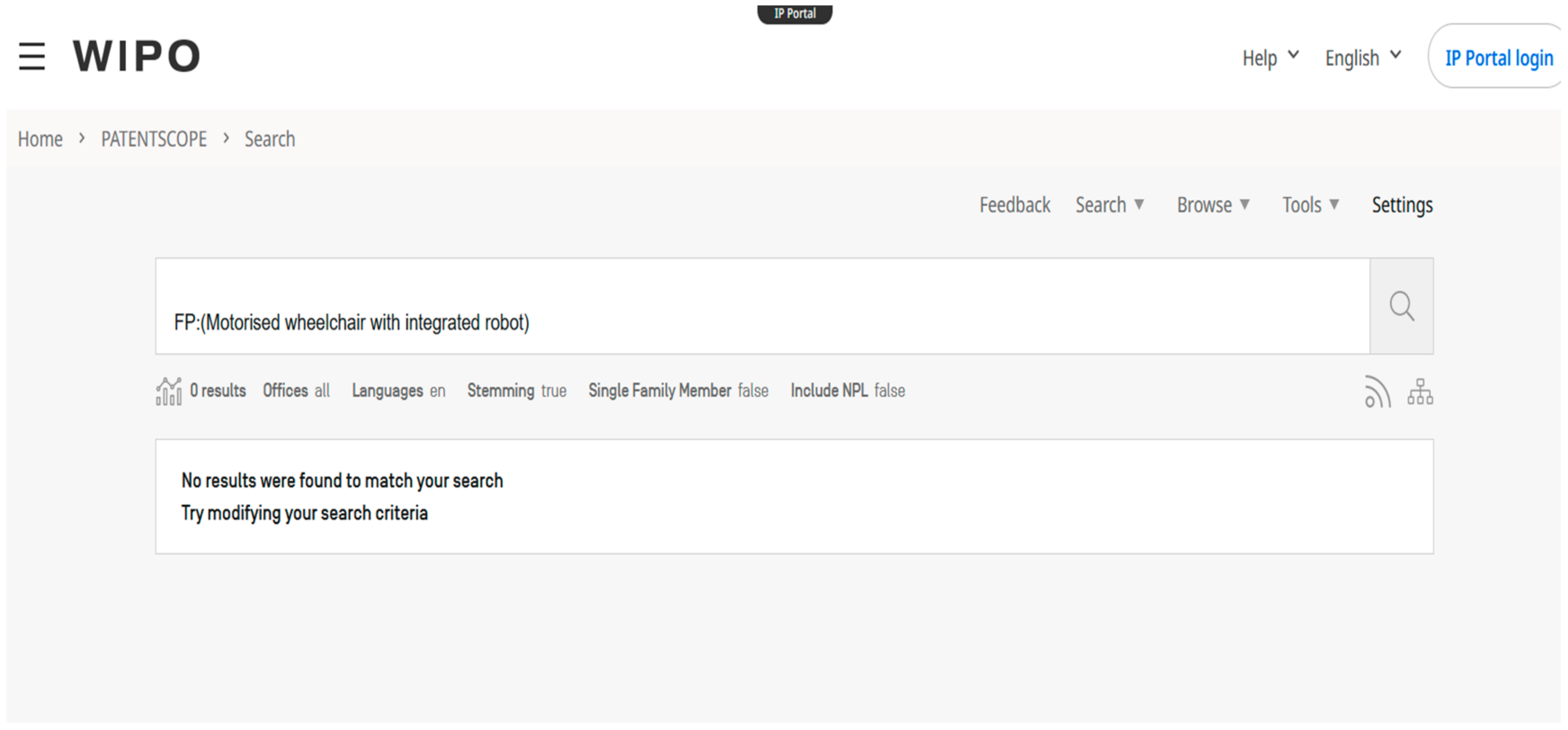Open the results analysis chart icon
The width and height of the screenshot is (1568, 730).
click(169, 392)
